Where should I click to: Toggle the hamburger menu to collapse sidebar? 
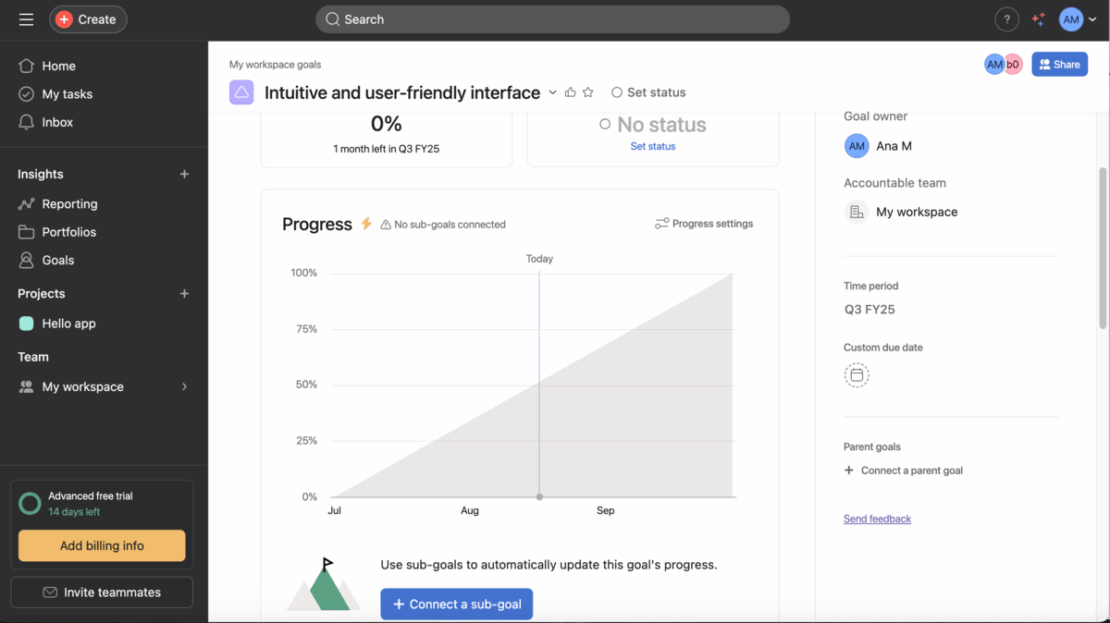point(26,19)
